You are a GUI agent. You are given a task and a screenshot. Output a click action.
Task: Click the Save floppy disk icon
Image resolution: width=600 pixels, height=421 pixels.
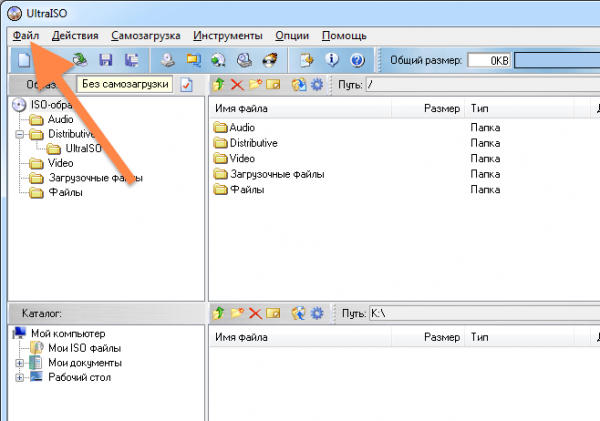(x=106, y=60)
